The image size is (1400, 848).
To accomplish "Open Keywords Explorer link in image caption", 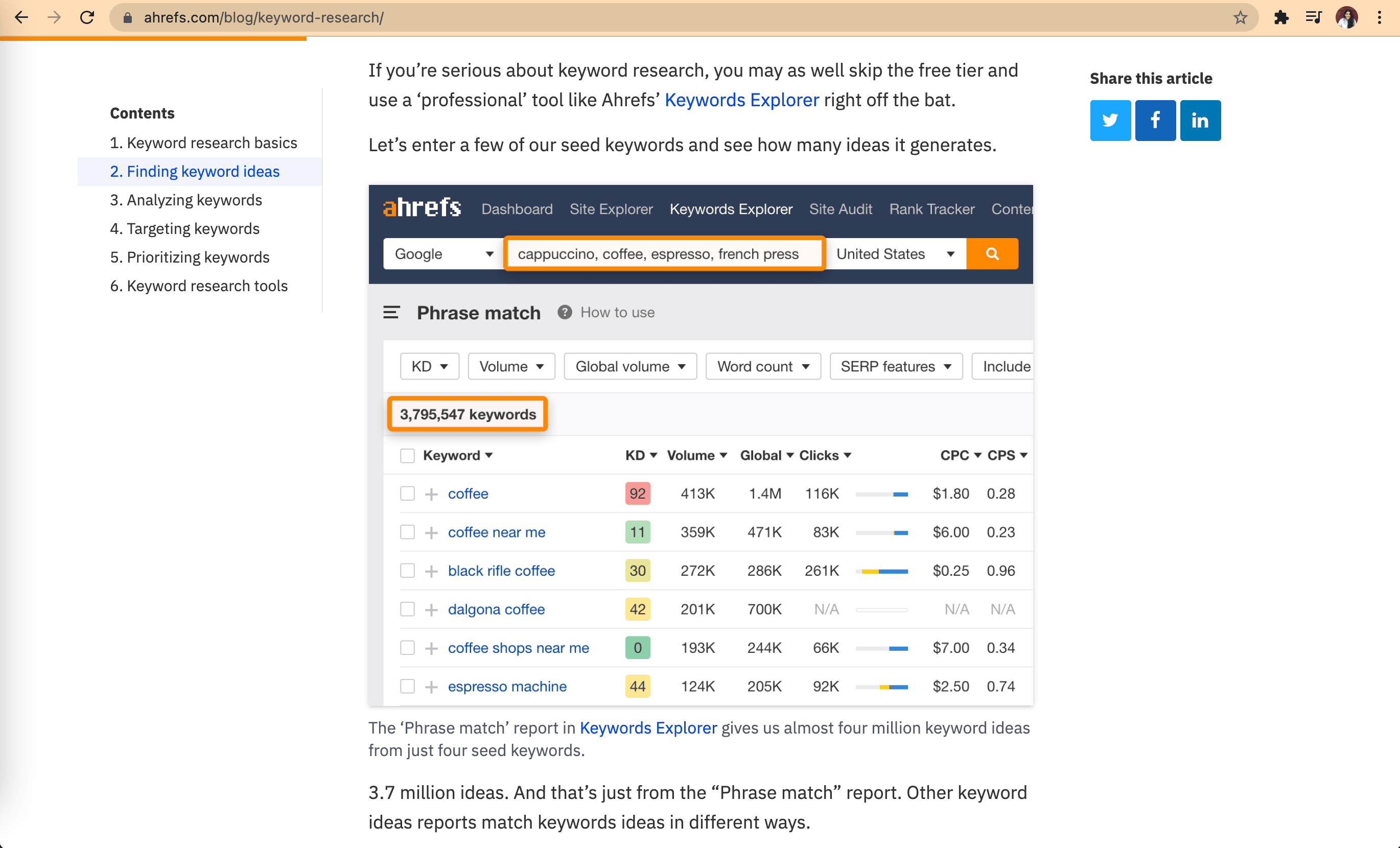I will [648, 728].
